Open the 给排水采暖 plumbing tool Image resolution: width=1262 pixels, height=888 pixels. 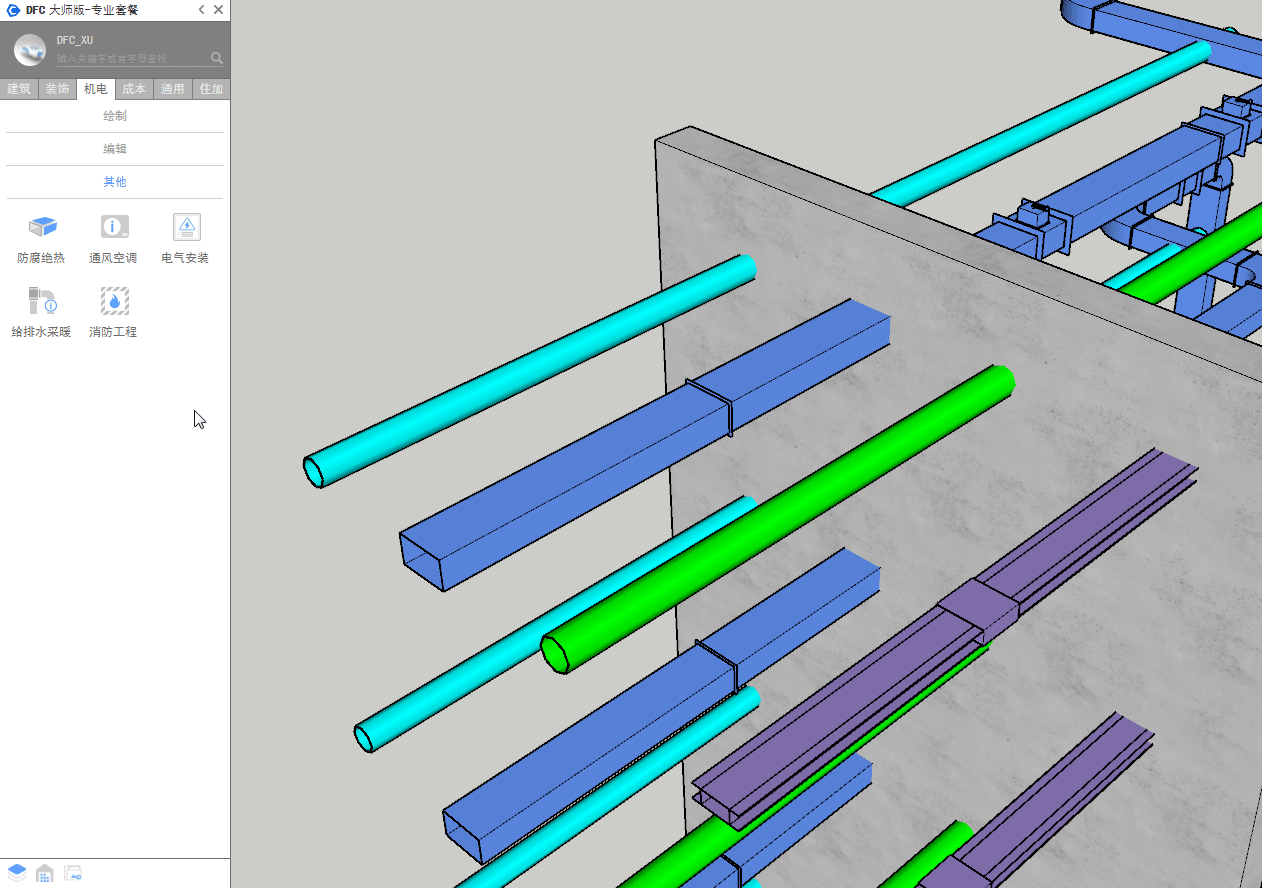pyautogui.click(x=42, y=302)
